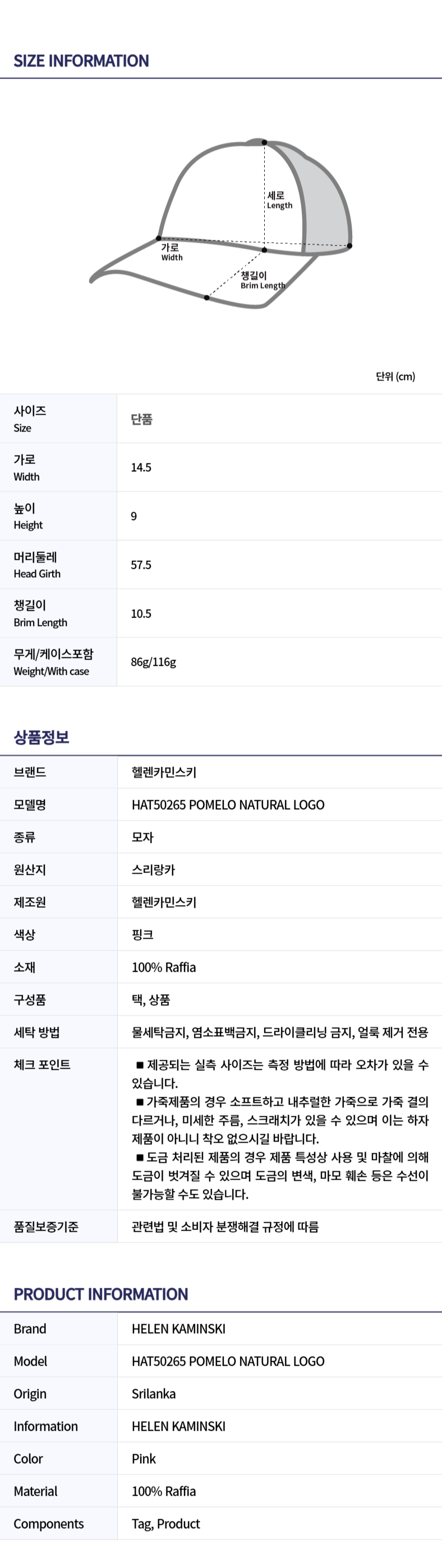Click the top crown dot on the cap diagram
Viewport: 442px width, 1568px height.
coord(265,142)
